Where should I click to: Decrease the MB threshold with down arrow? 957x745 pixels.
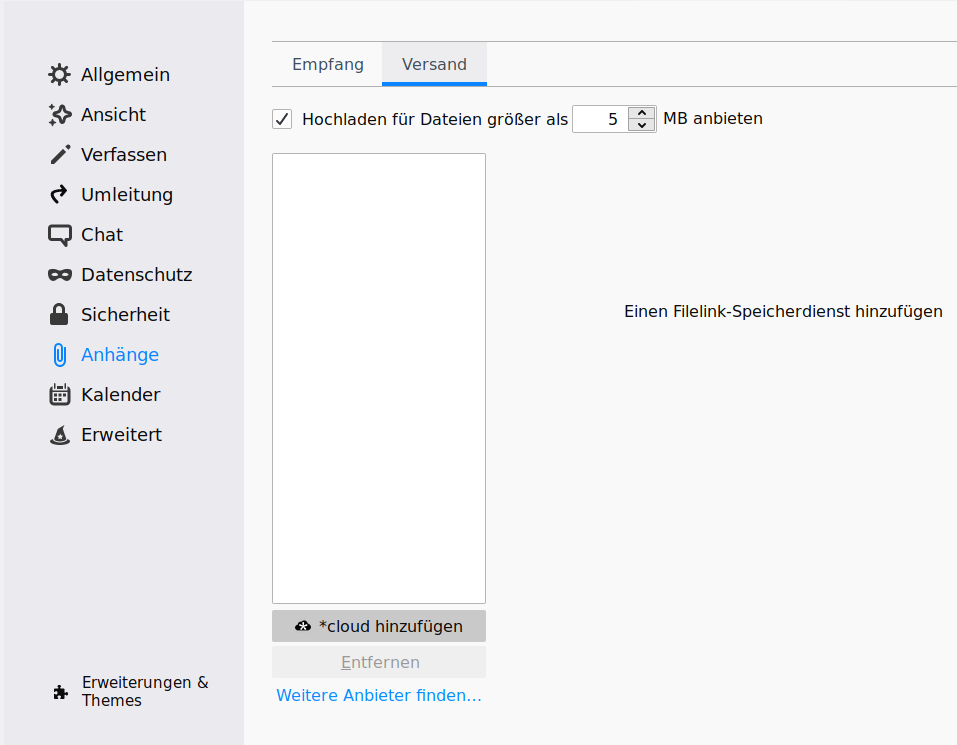641,125
